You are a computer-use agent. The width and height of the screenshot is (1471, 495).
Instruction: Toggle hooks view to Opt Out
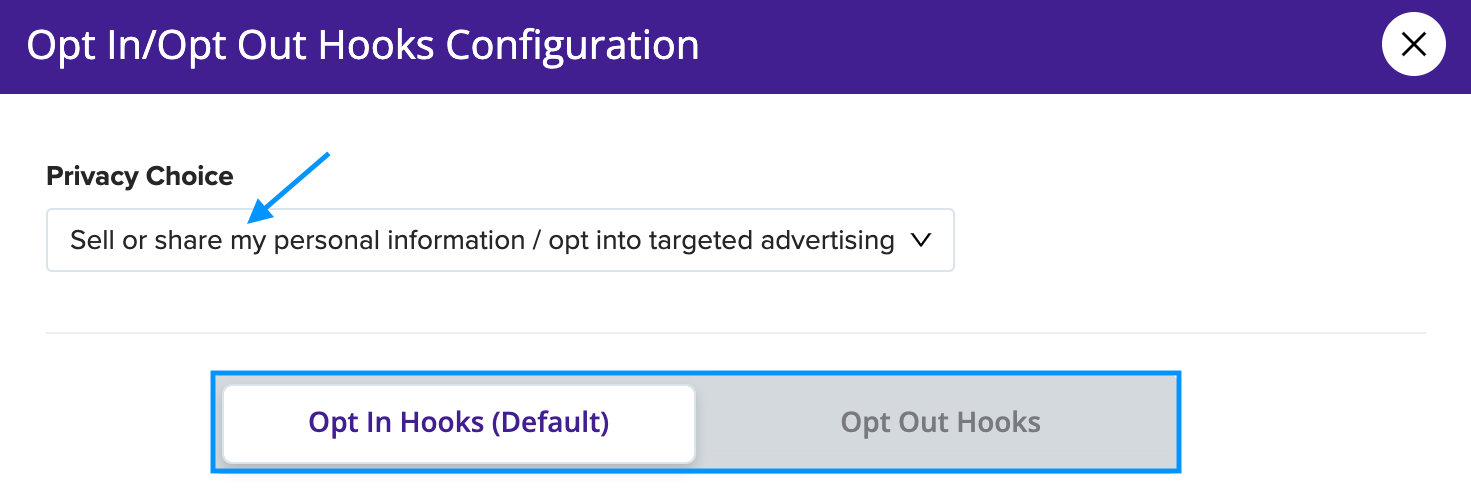(x=940, y=423)
